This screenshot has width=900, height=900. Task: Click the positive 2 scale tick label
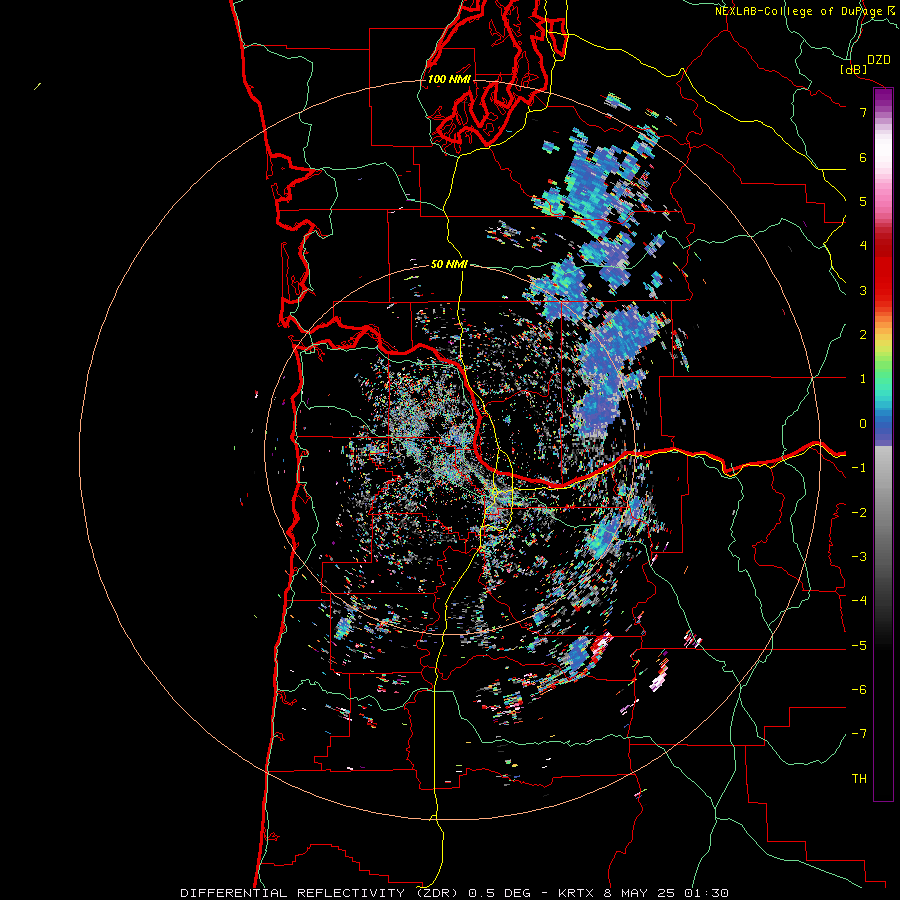tap(863, 335)
